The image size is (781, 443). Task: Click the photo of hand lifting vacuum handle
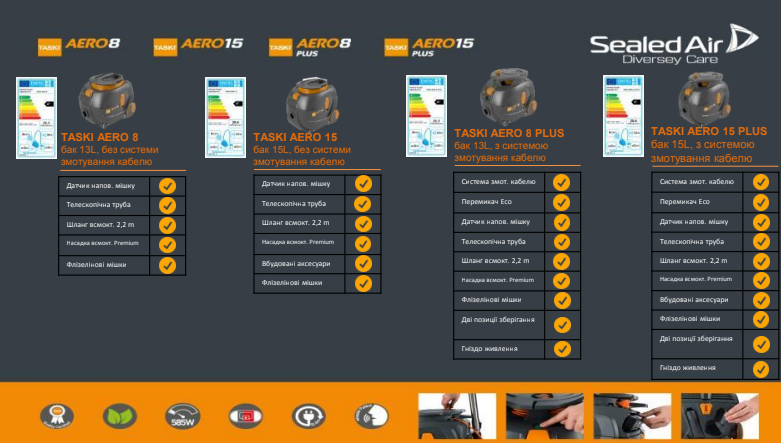pos(457,416)
